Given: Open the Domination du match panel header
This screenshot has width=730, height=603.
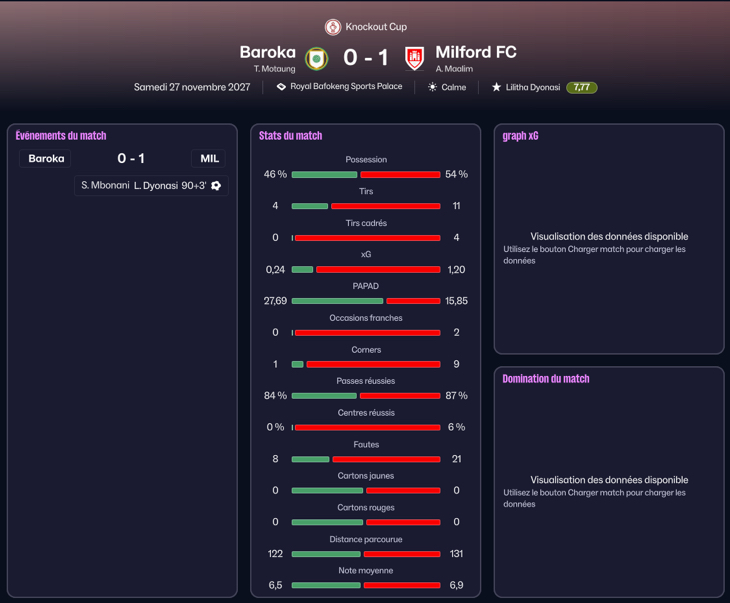Looking at the screenshot, I should [x=546, y=379].
